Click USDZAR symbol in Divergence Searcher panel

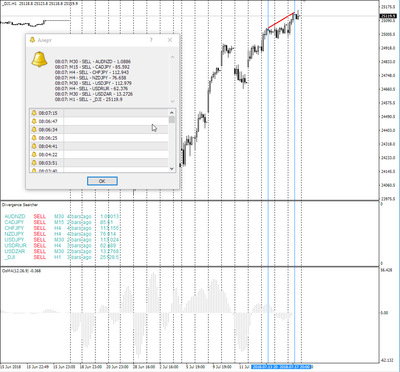[x=15, y=251]
